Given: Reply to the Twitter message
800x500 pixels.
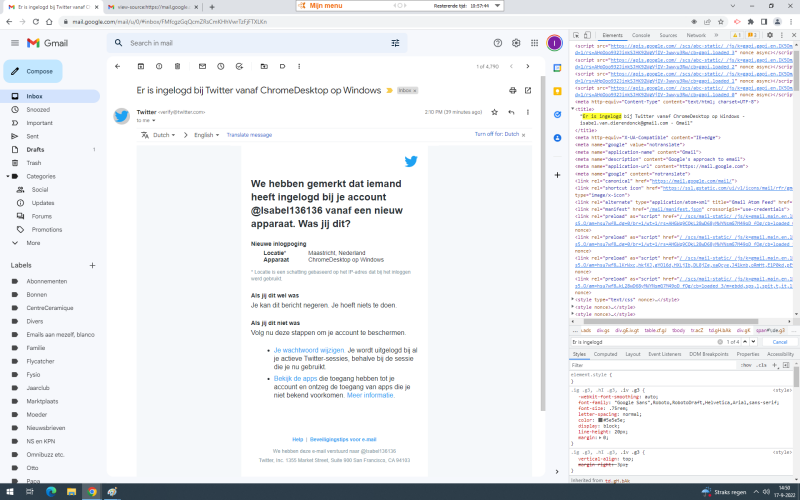Looking at the screenshot, I should point(511,112).
